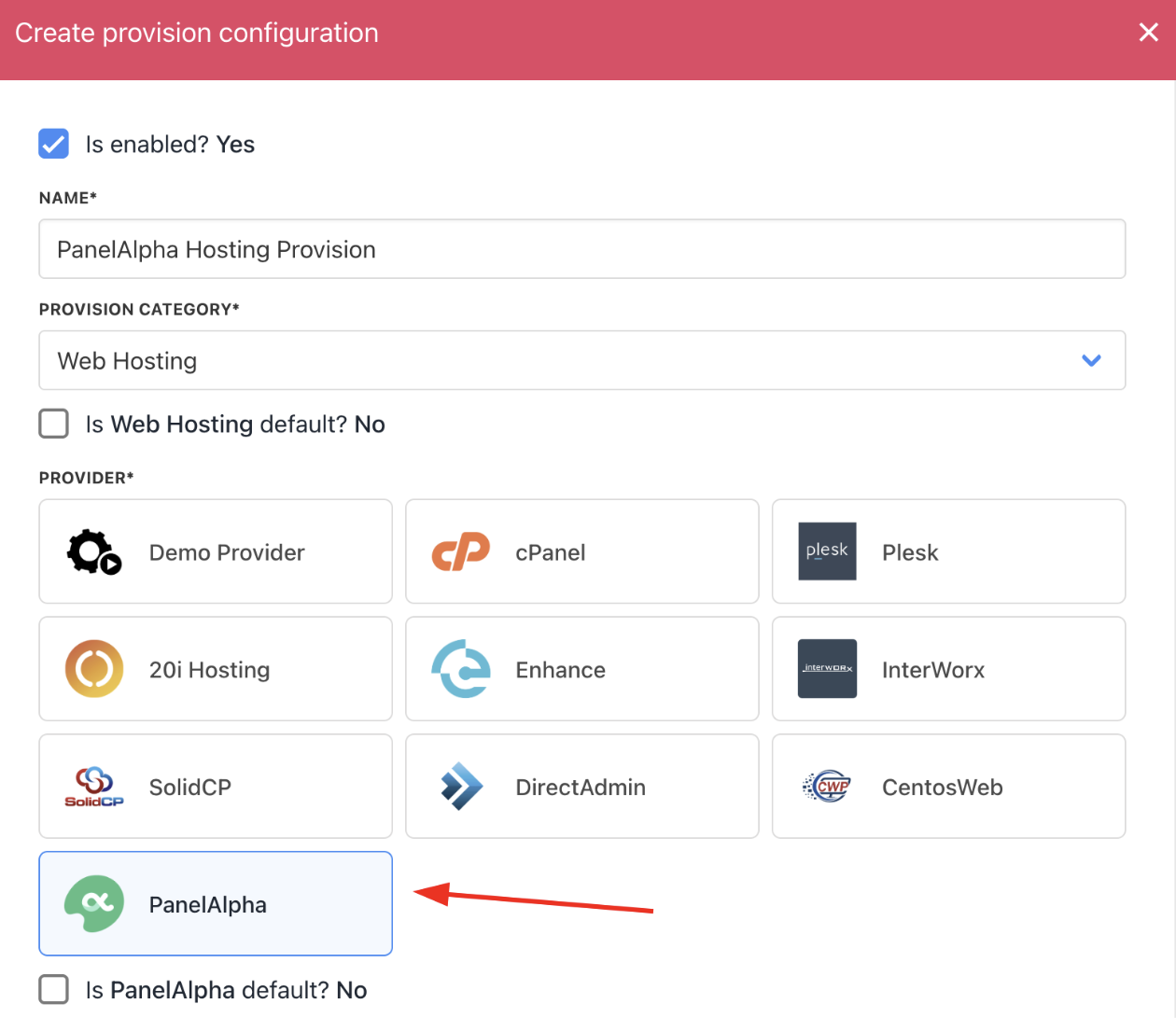Focus the Name input field
This screenshot has height=1032, width=1176.
click(x=582, y=249)
